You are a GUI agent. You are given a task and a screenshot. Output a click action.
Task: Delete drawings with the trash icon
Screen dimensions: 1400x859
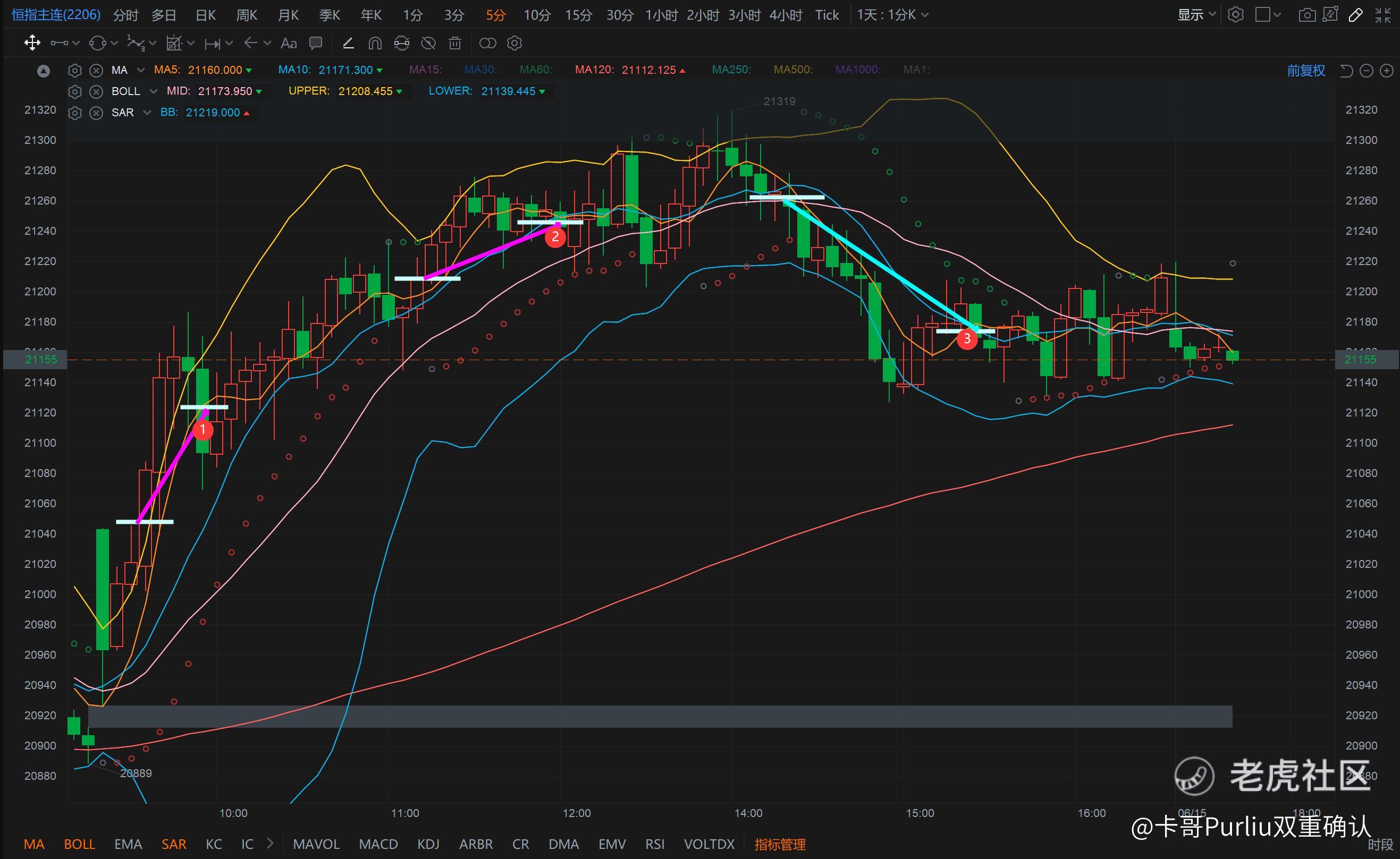455,43
